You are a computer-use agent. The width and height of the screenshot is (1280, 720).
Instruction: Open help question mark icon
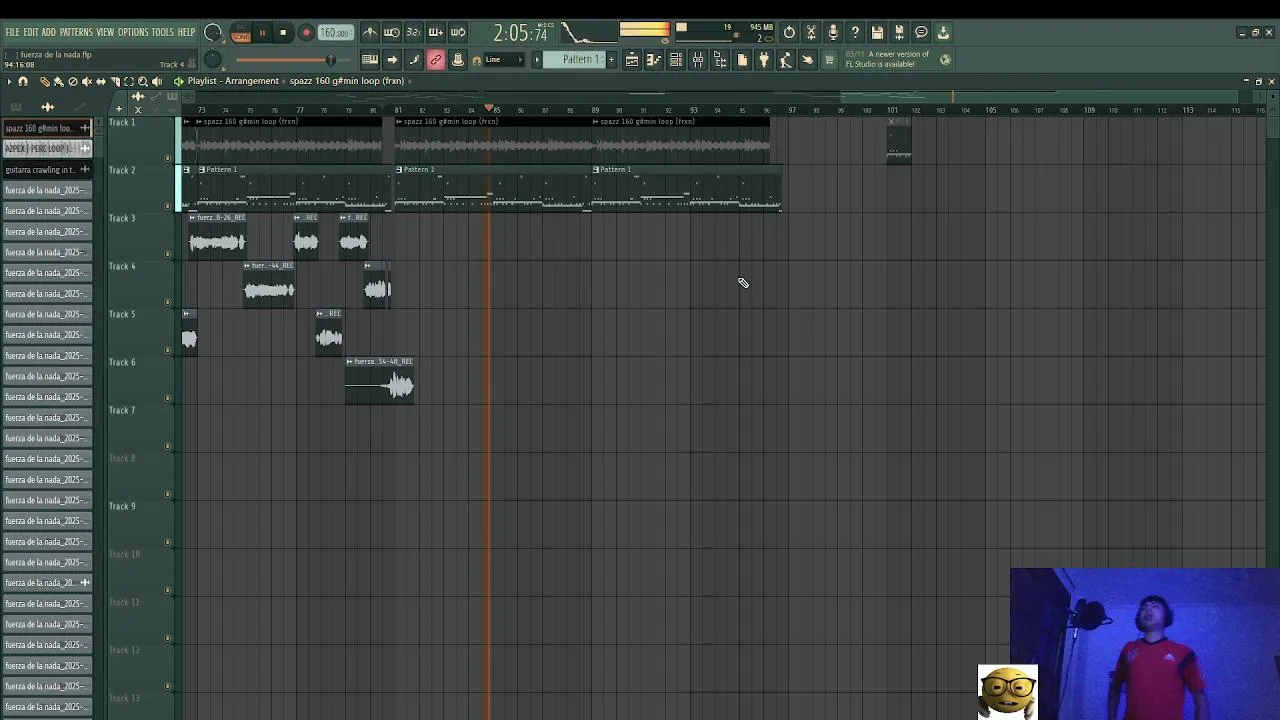click(x=855, y=32)
